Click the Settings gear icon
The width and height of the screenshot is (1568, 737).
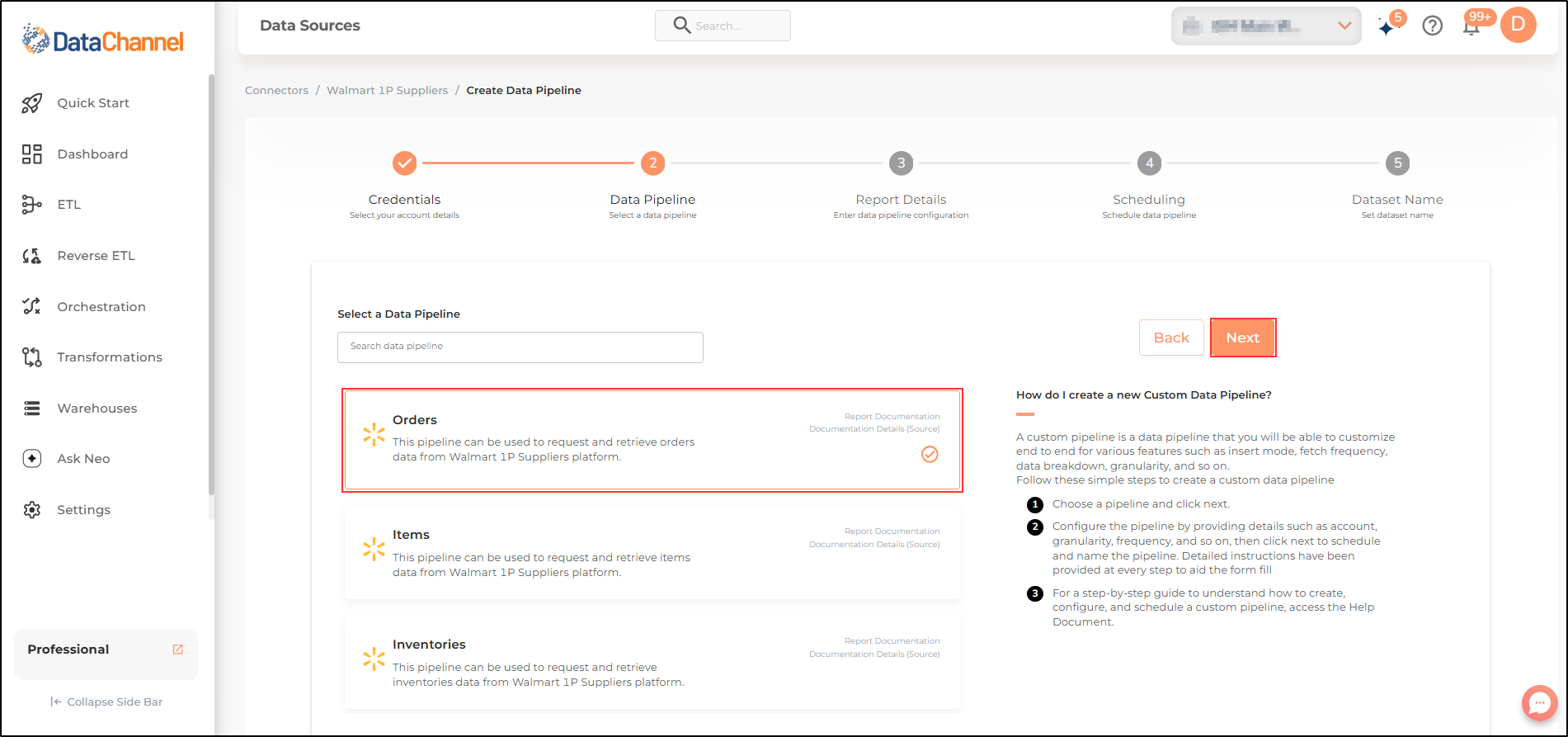(31, 510)
